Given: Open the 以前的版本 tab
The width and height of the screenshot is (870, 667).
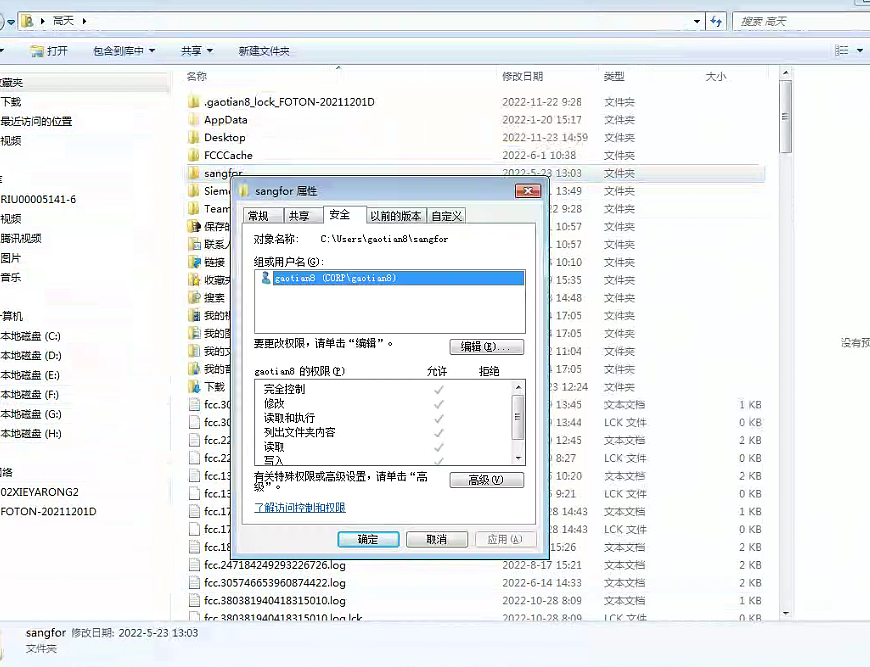Looking at the screenshot, I should click(x=397, y=216).
